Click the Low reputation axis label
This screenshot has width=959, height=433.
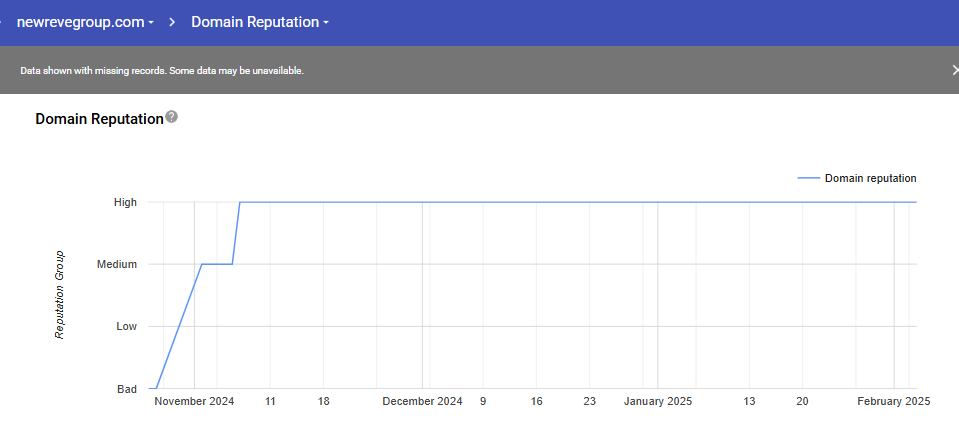click(125, 326)
